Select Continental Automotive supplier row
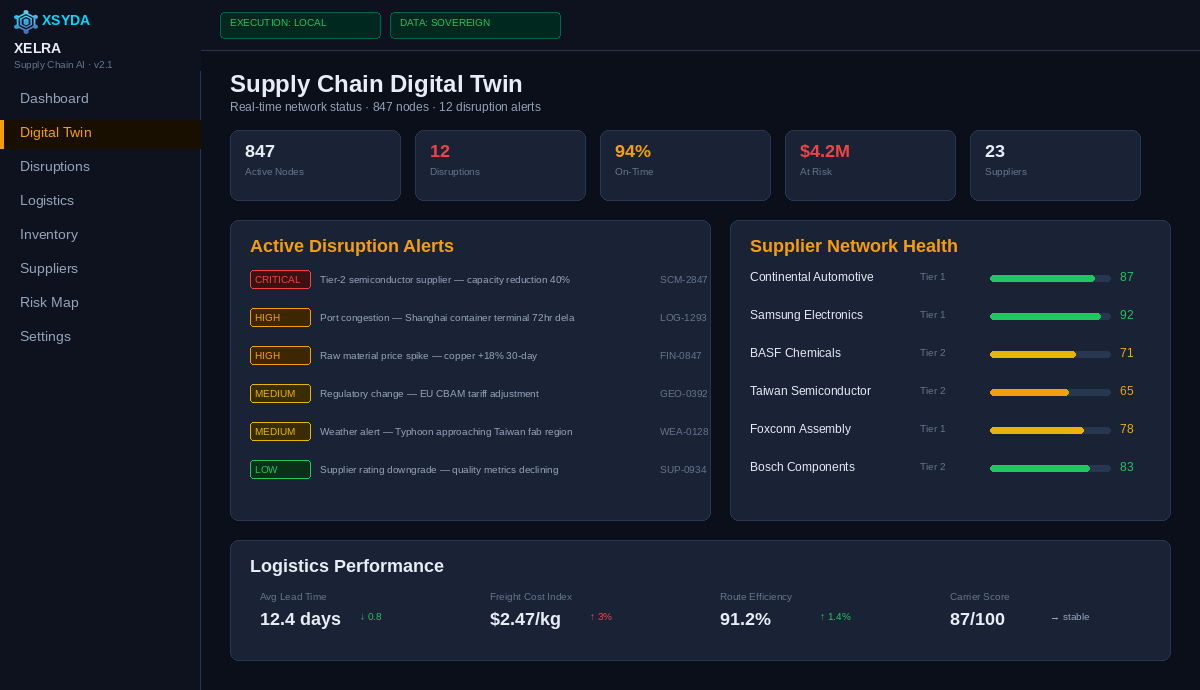Image resolution: width=1200 pixels, height=690 pixels. (811, 277)
